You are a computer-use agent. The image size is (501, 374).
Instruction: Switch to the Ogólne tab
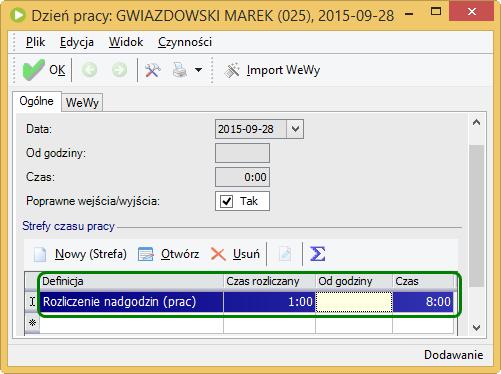[x=37, y=101]
